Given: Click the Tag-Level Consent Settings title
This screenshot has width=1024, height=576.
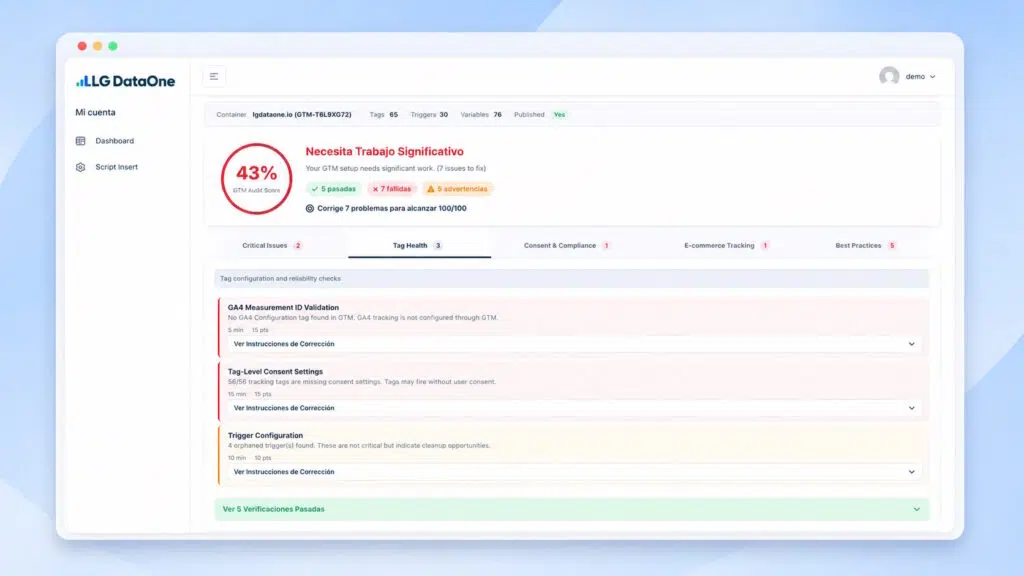Looking at the screenshot, I should (275, 371).
